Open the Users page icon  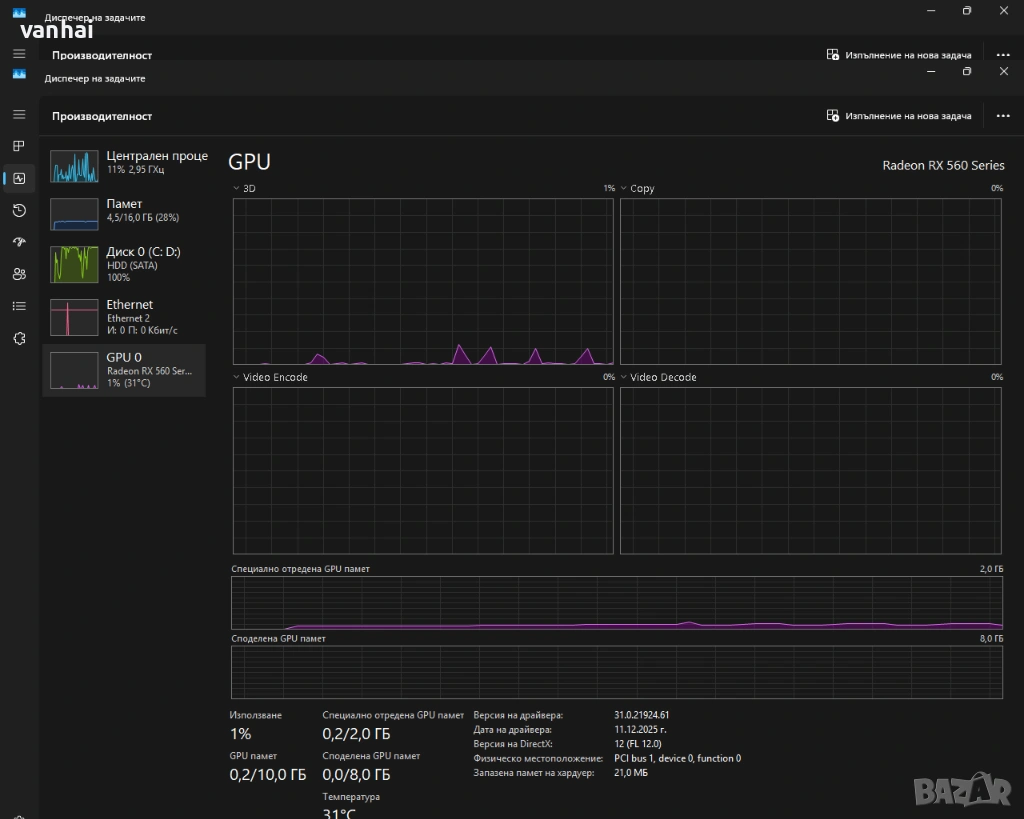point(19,274)
